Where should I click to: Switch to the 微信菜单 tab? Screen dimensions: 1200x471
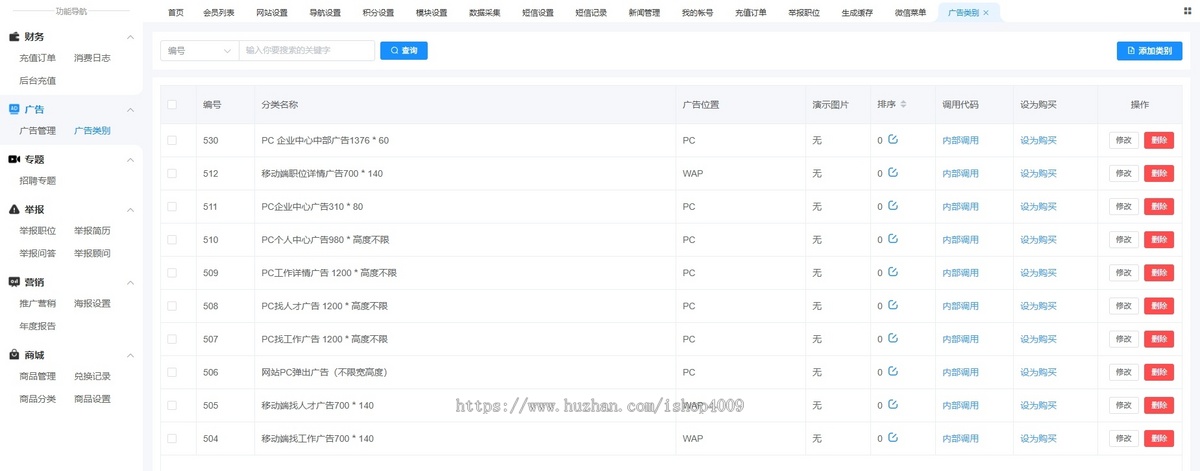(x=910, y=13)
